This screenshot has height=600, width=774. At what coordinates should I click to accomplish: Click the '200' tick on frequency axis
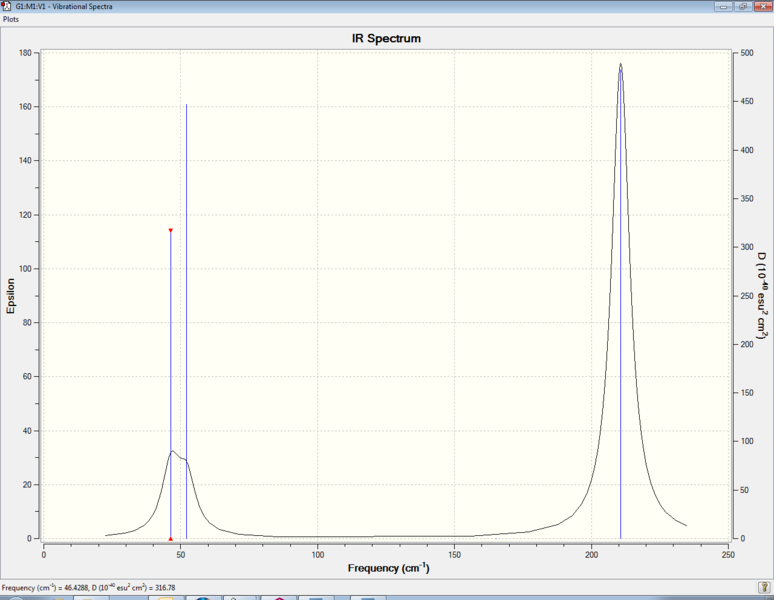[x=591, y=555]
